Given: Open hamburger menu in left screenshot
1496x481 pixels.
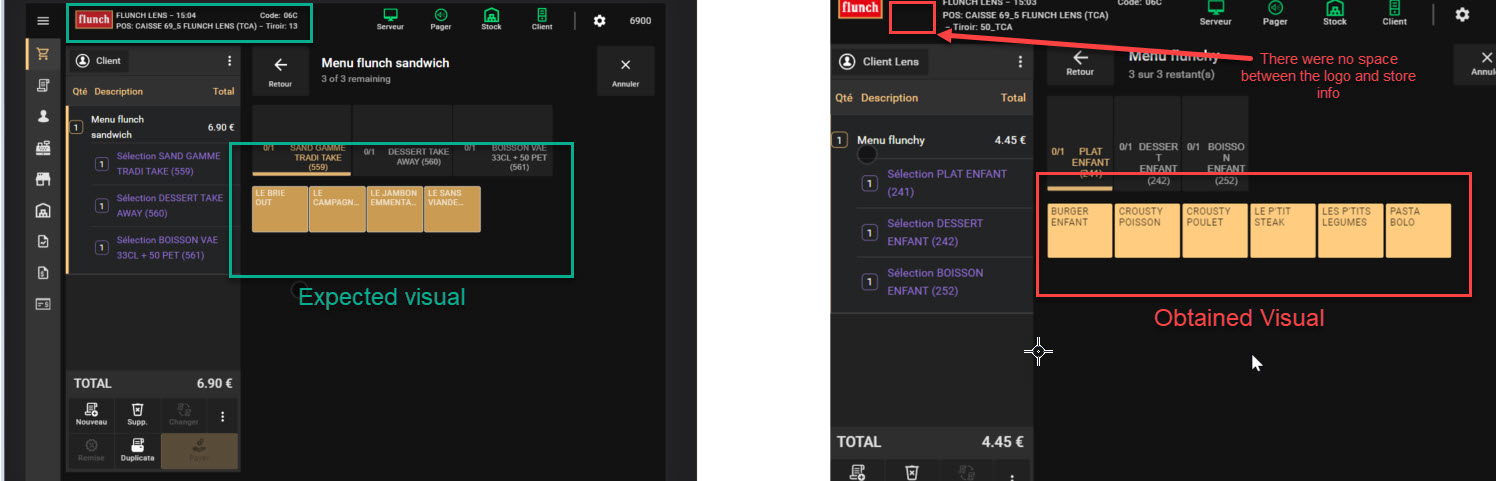Looking at the screenshot, I should tap(43, 21).
